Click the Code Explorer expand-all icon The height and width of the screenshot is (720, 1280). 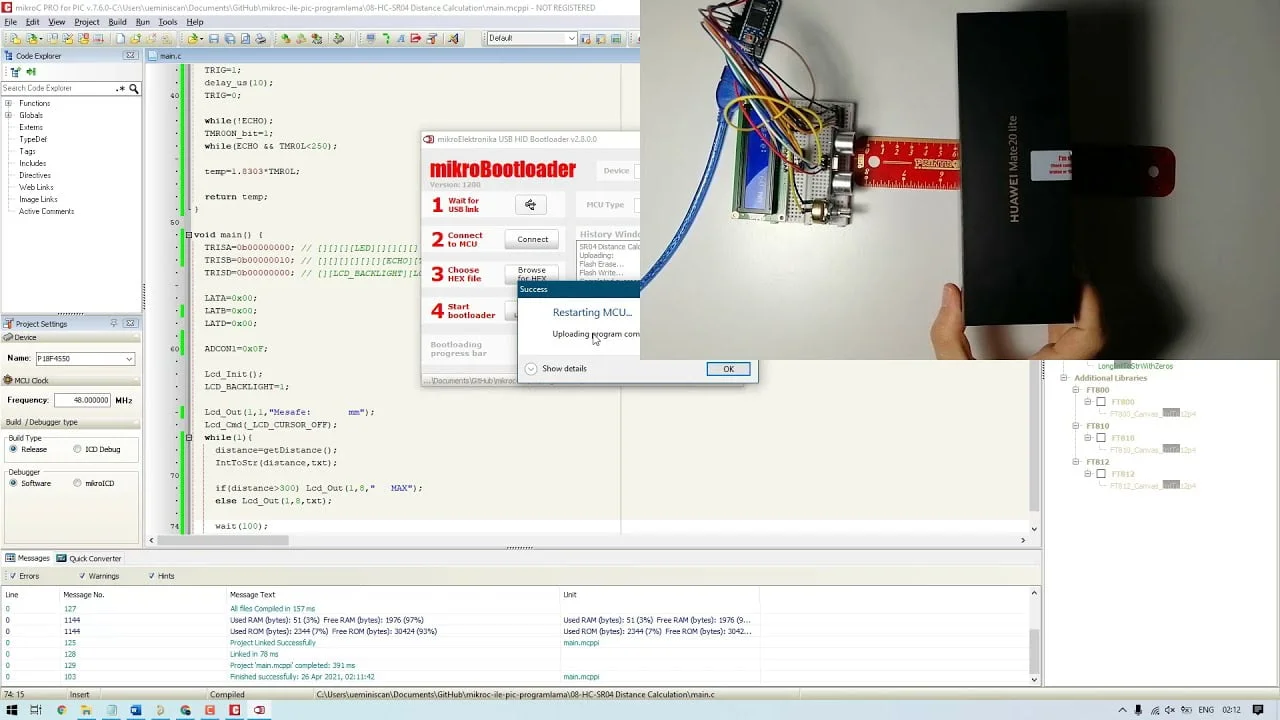[15, 72]
